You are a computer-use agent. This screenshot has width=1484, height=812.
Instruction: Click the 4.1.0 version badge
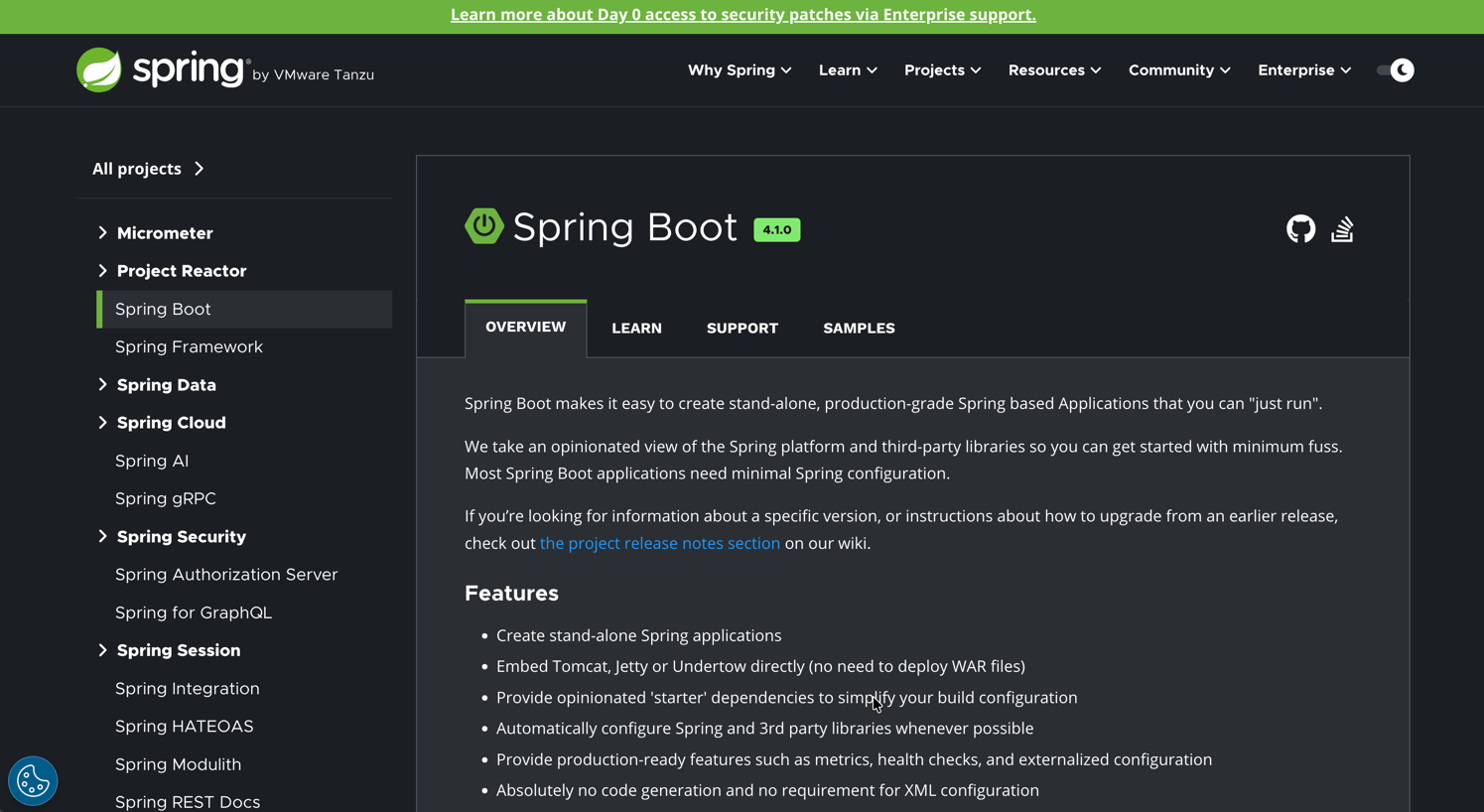coord(776,229)
